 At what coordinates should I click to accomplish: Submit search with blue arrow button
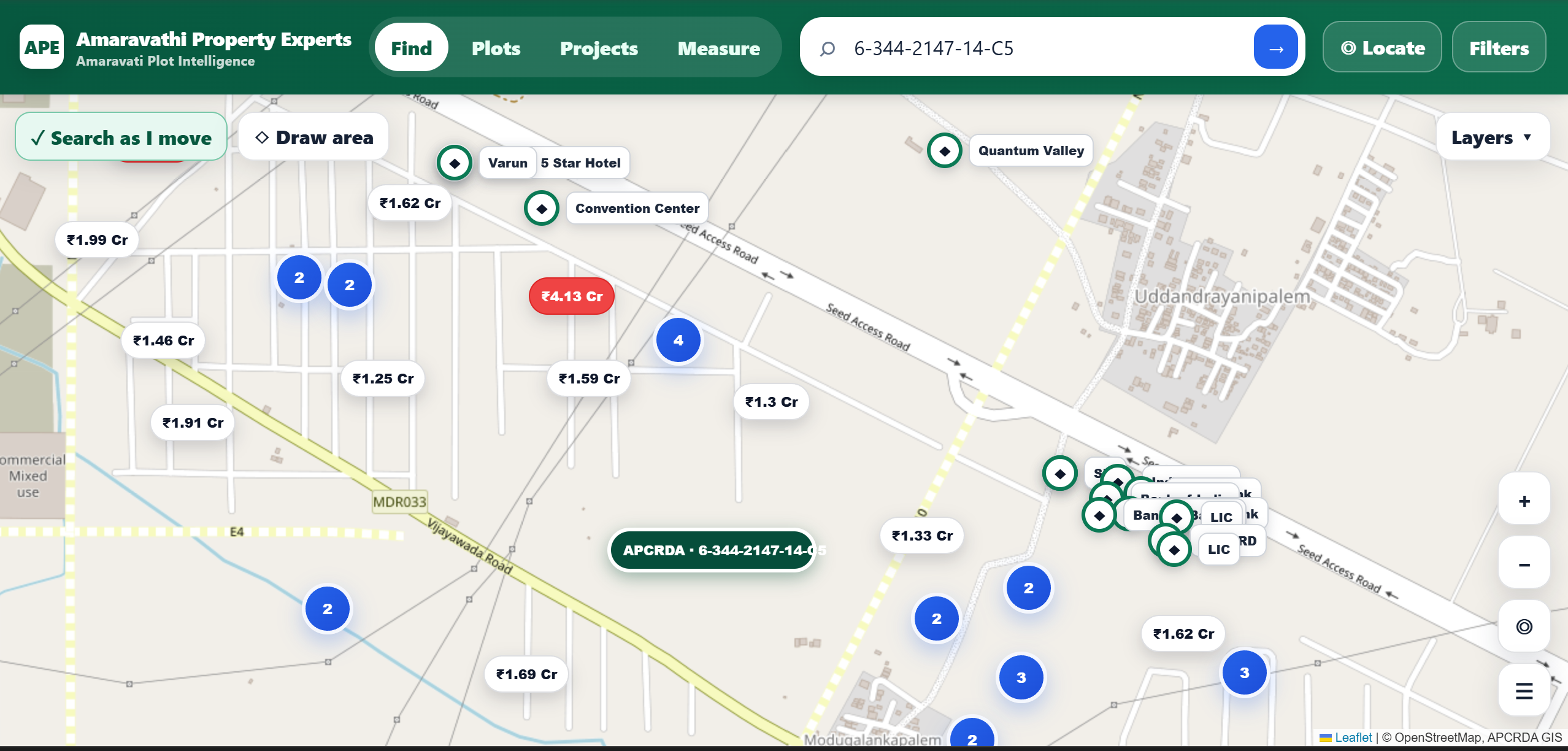pos(1276,47)
